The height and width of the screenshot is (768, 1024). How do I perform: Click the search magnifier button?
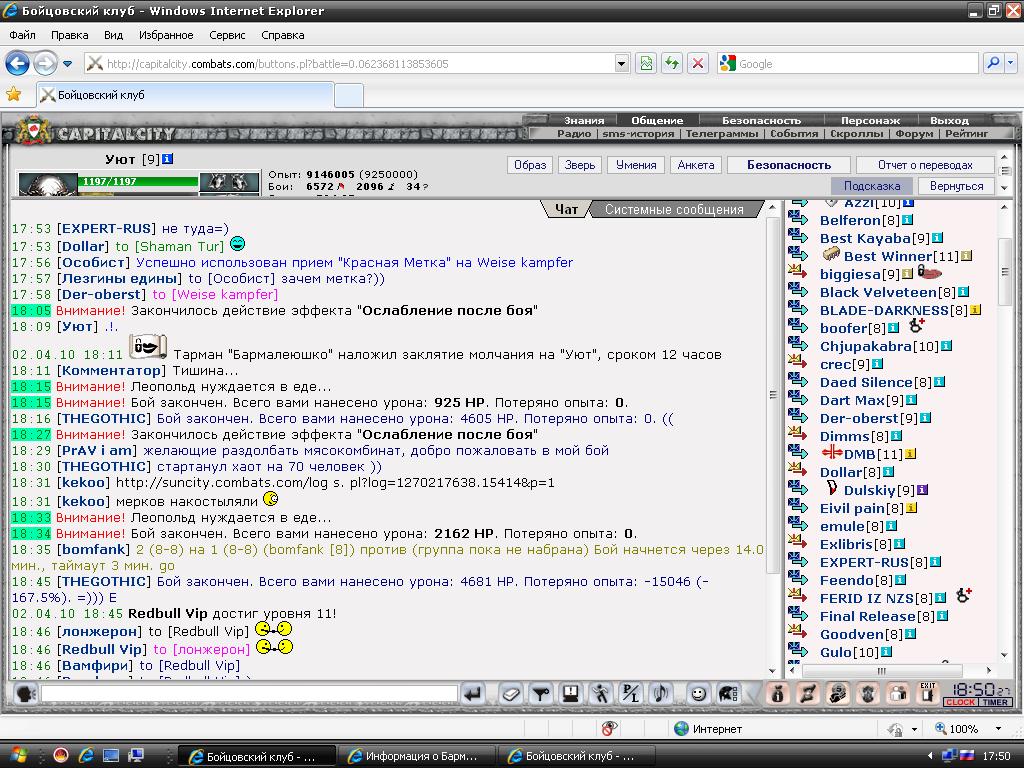click(993, 63)
